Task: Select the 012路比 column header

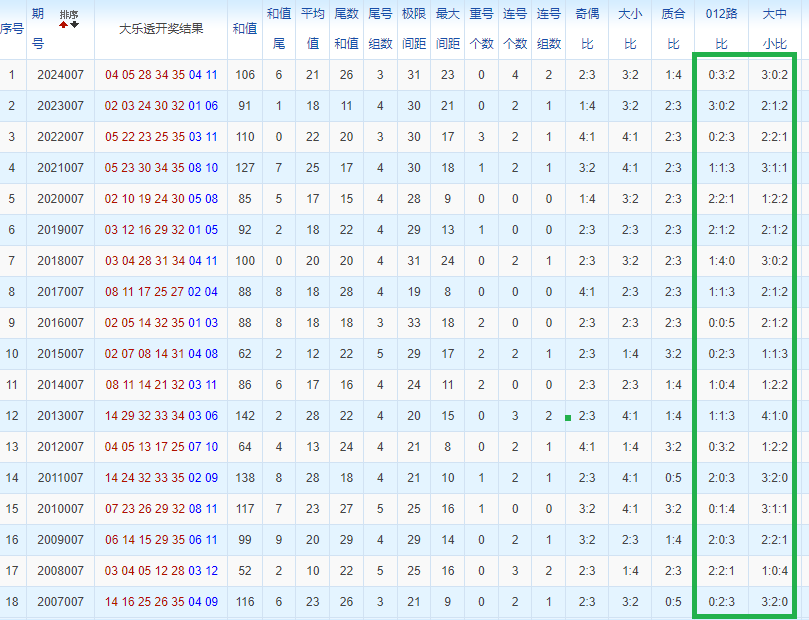Action: [721, 28]
